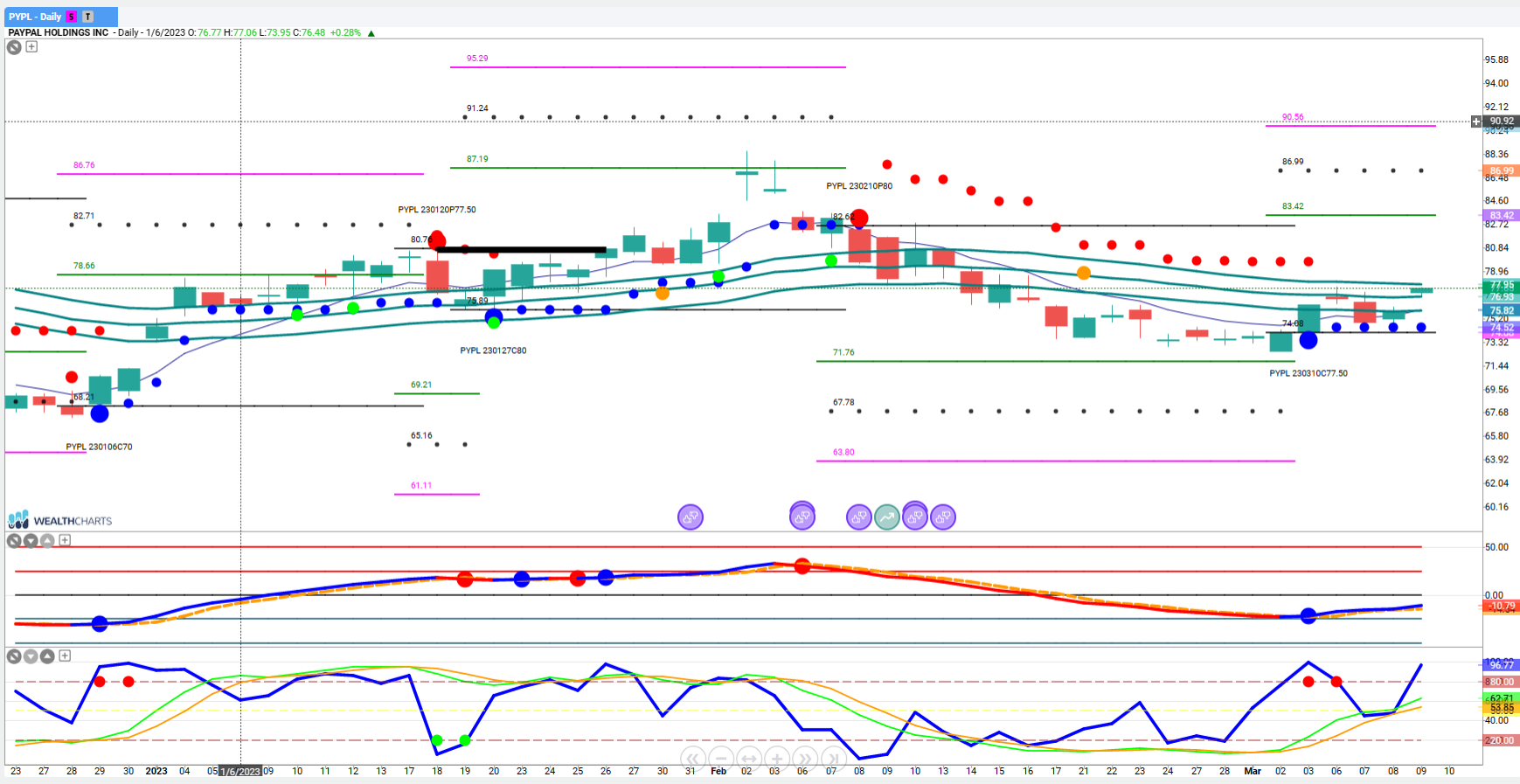Hide indicators with the main price pane's no-symbol icon
Screen dimensions: 1520x784
(14, 47)
